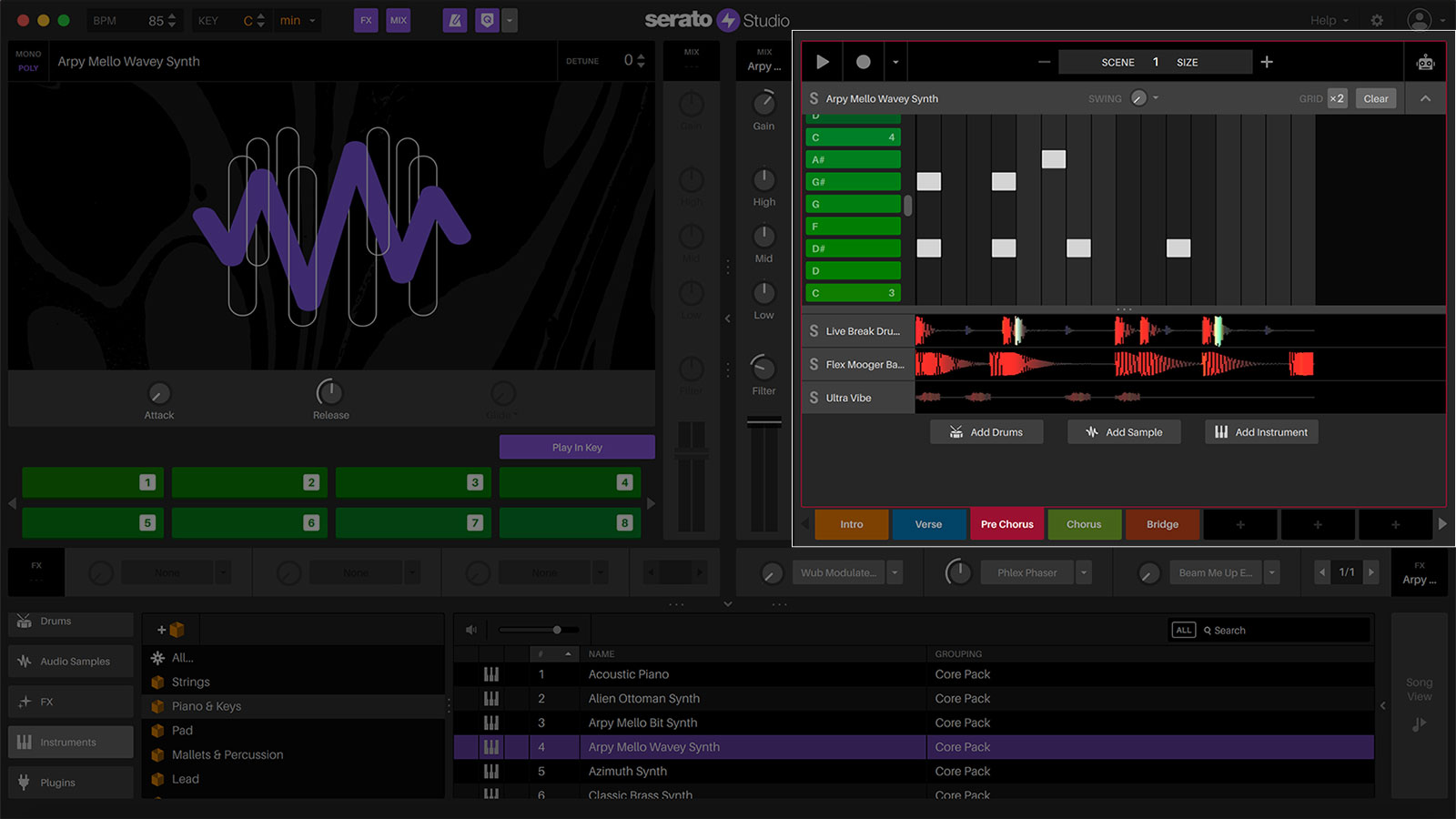Viewport: 1456px width, 819px height.
Task: Adjust the Swing knob
Action: tap(1138, 98)
